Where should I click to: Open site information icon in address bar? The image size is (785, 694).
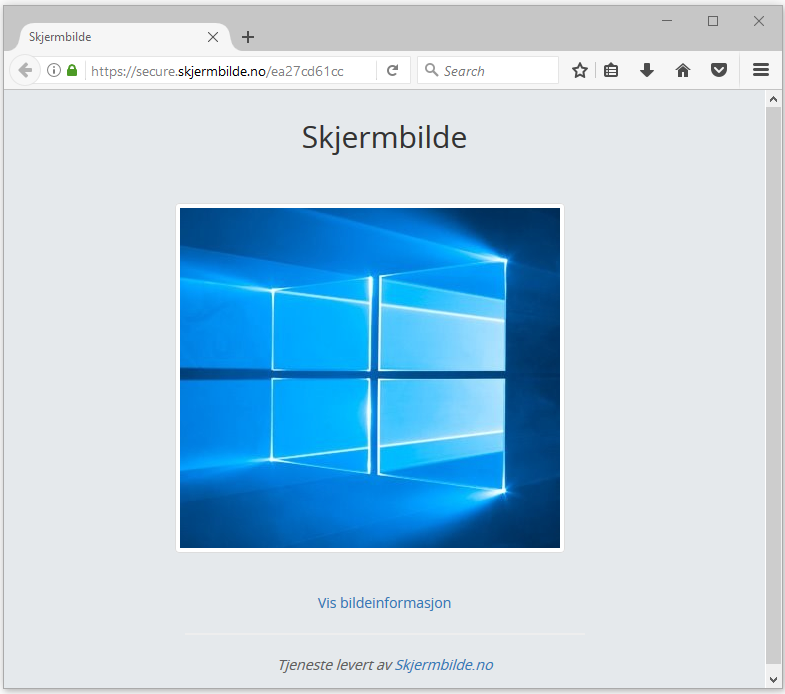[x=54, y=71]
